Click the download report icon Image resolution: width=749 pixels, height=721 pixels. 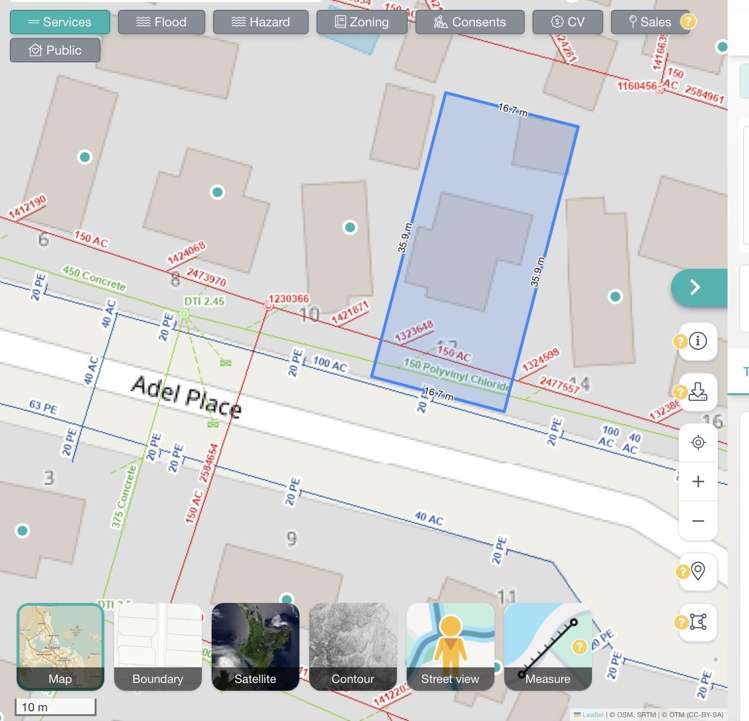[698, 391]
